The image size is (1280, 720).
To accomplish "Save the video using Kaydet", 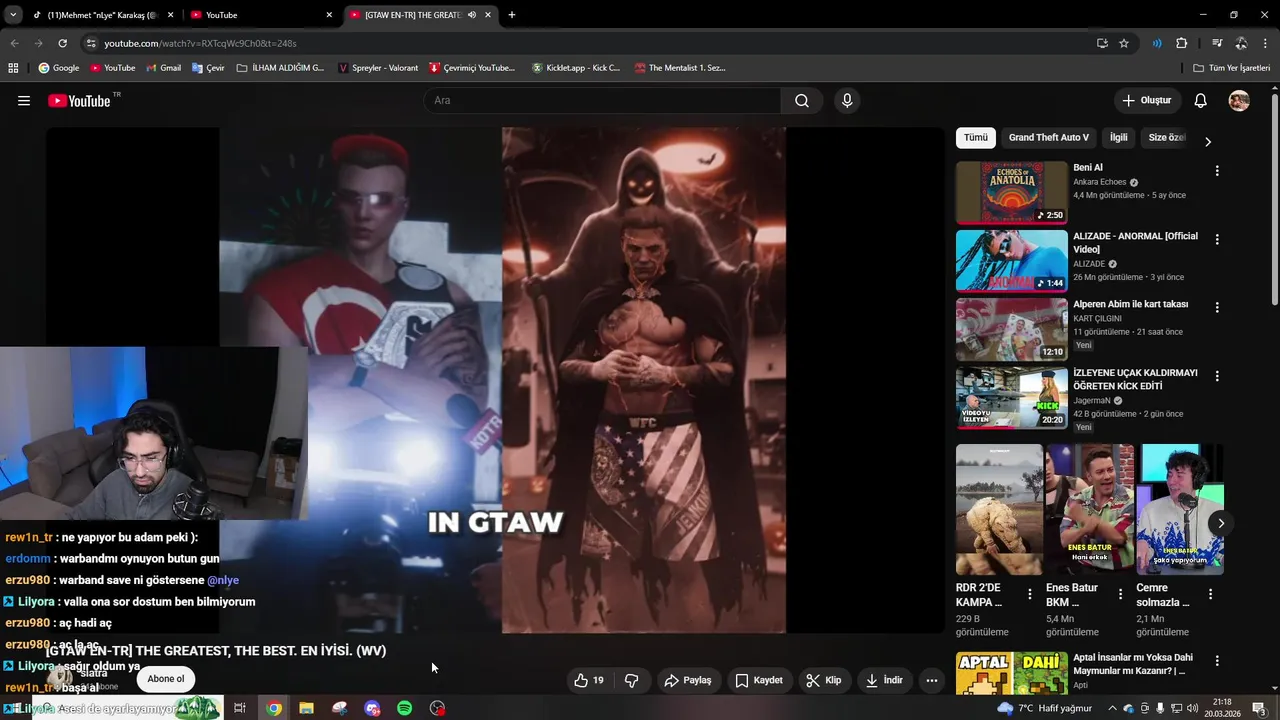I will [759, 680].
